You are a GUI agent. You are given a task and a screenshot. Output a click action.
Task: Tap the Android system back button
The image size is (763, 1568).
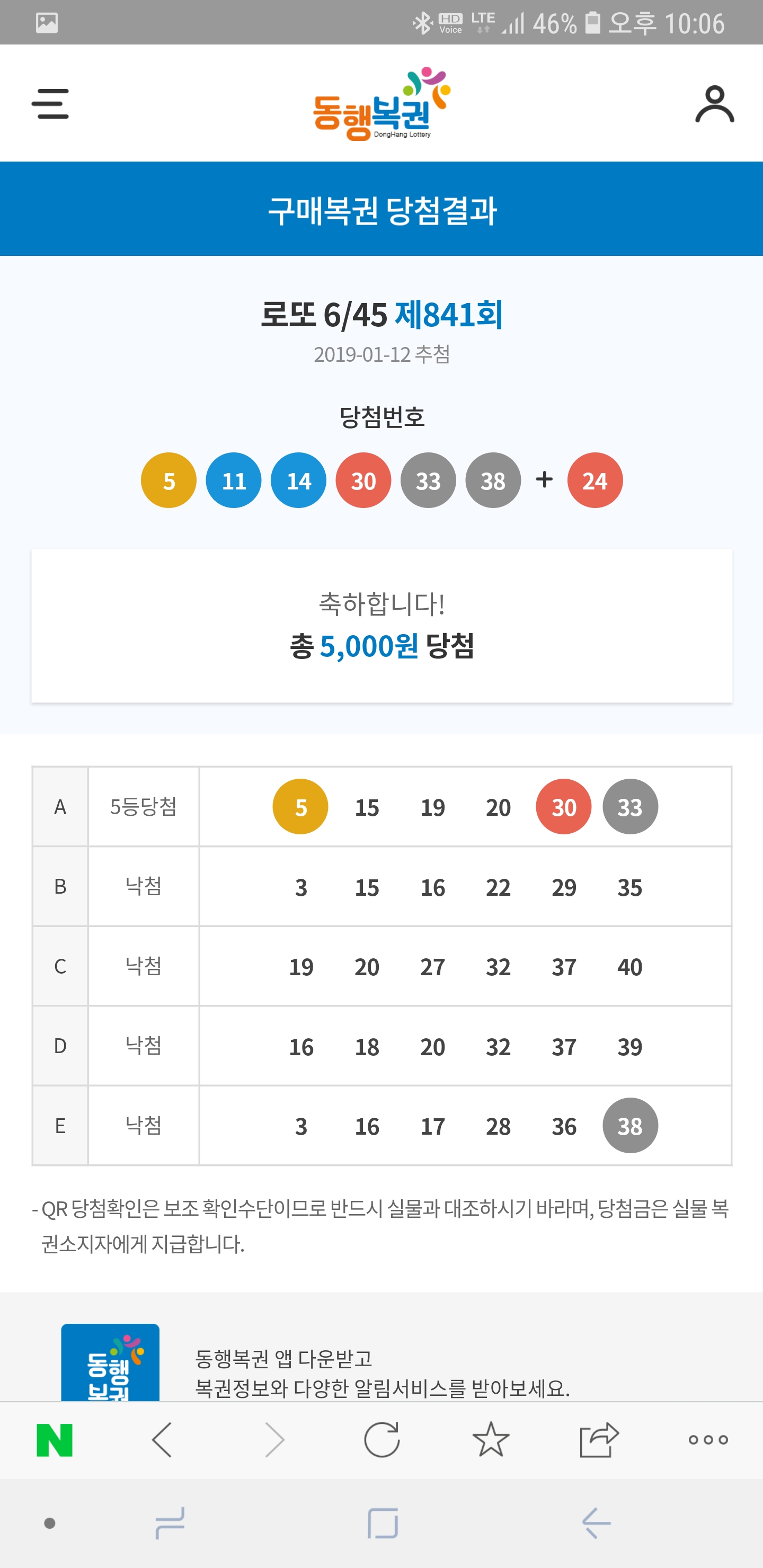pos(596,1523)
